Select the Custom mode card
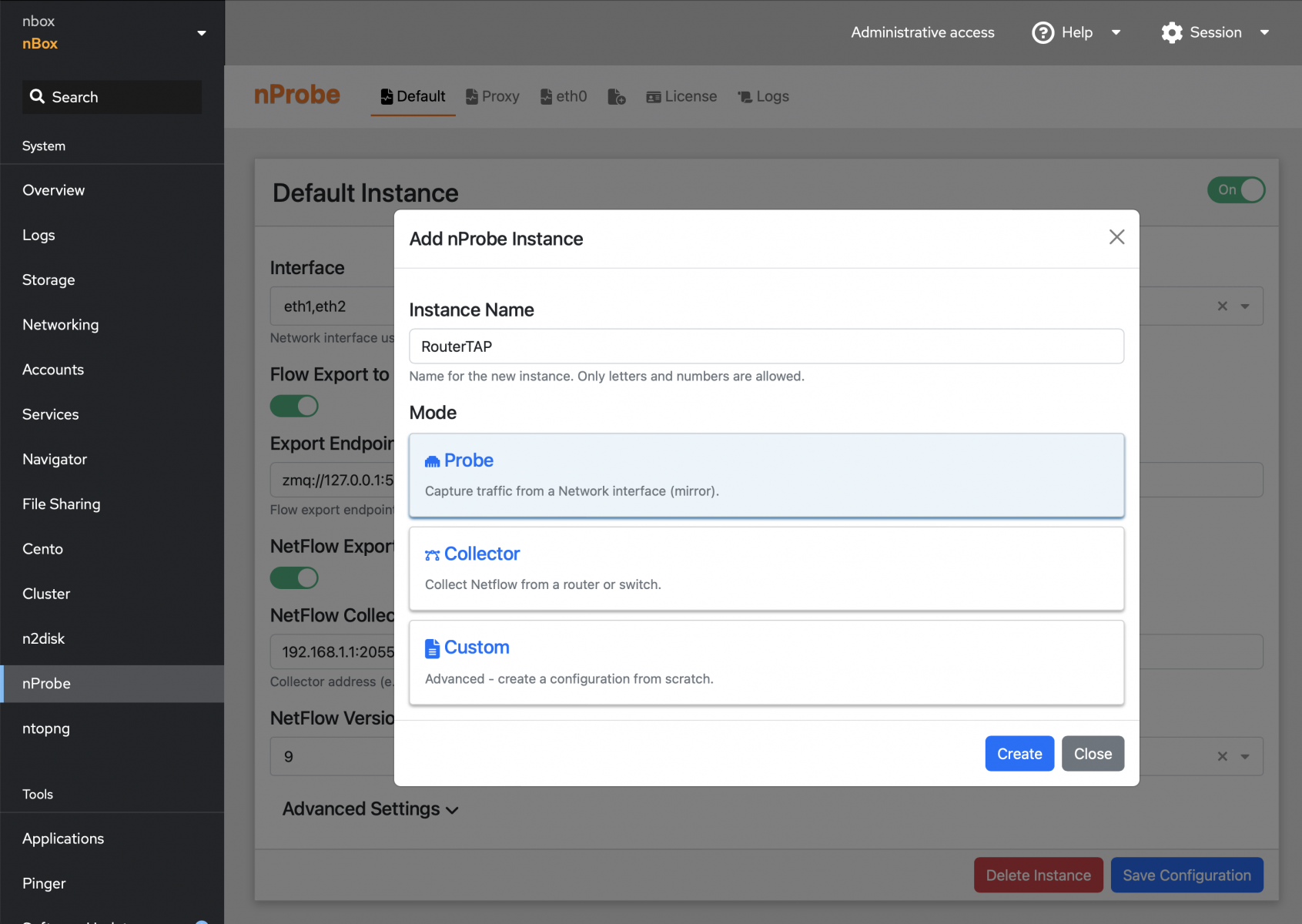1302x924 pixels. 766,663
